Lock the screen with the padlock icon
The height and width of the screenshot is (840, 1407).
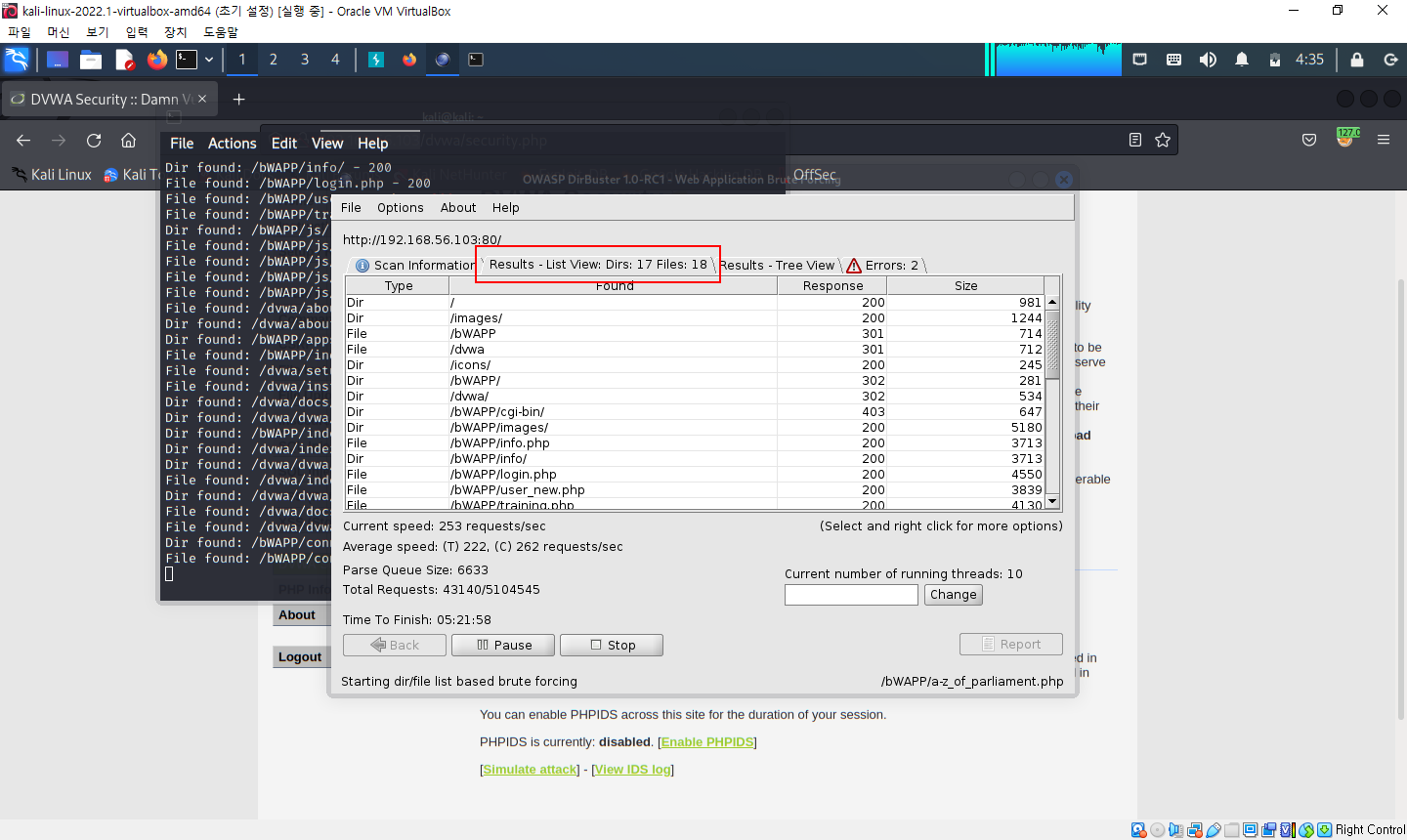1357,60
